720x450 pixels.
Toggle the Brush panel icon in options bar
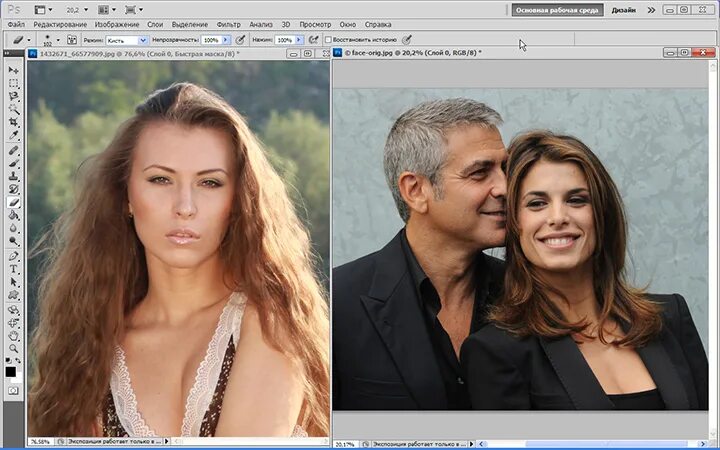pyautogui.click(x=72, y=40)
